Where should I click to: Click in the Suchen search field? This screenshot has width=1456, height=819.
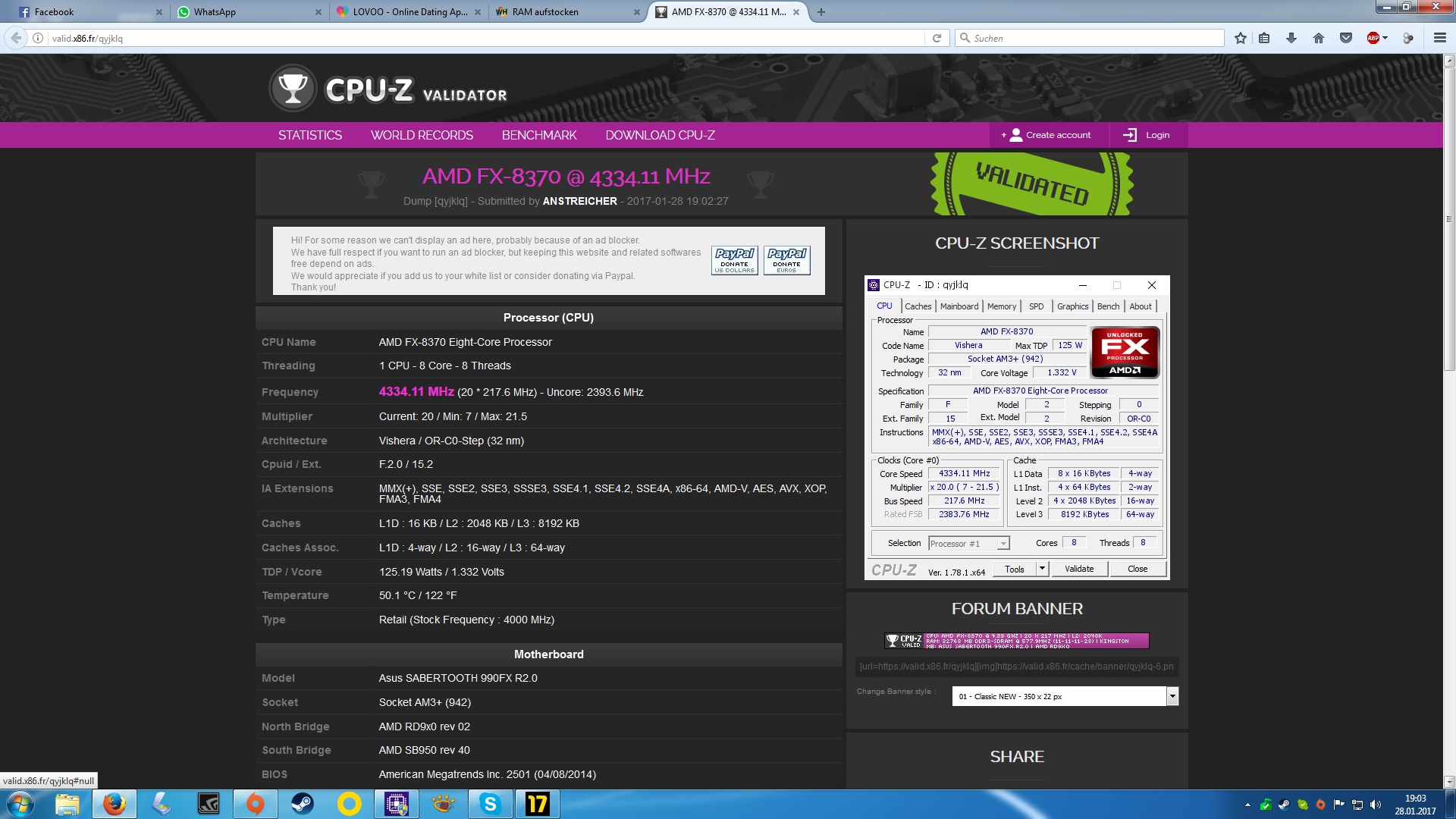click(x=1092, y=38)
